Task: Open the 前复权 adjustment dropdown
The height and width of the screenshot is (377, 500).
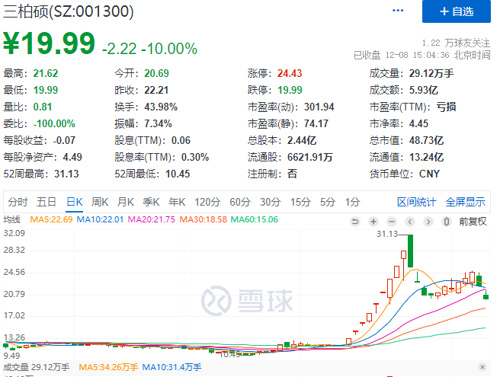Action: click(473, 221)
